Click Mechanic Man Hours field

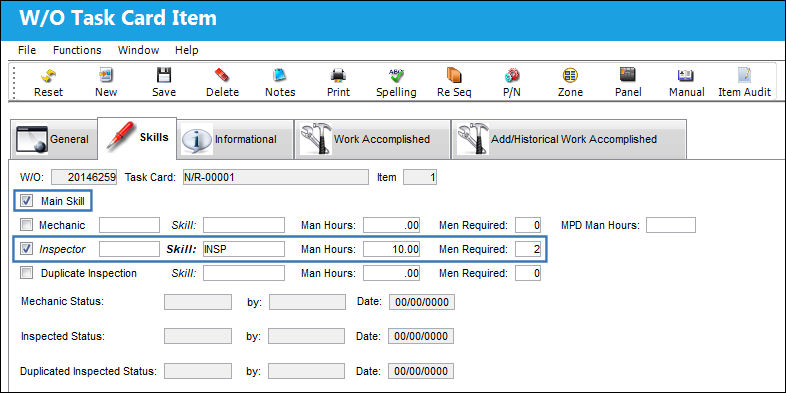391,225
